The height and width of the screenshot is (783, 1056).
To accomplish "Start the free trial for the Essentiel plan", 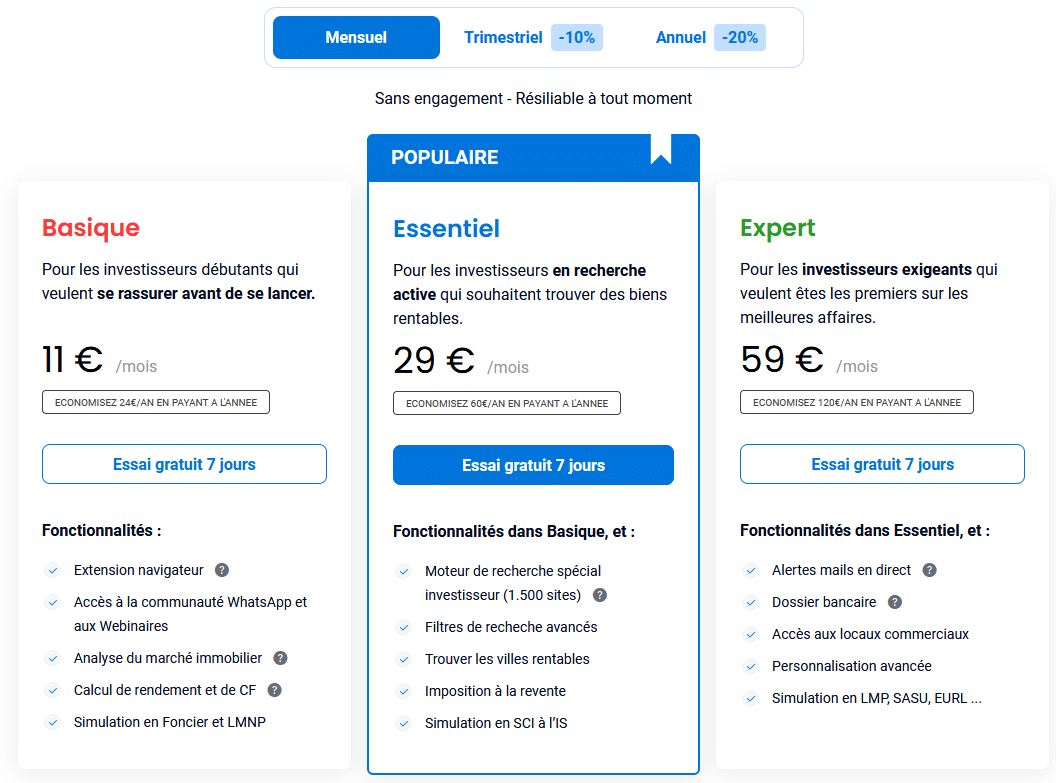I will (533, 465).
